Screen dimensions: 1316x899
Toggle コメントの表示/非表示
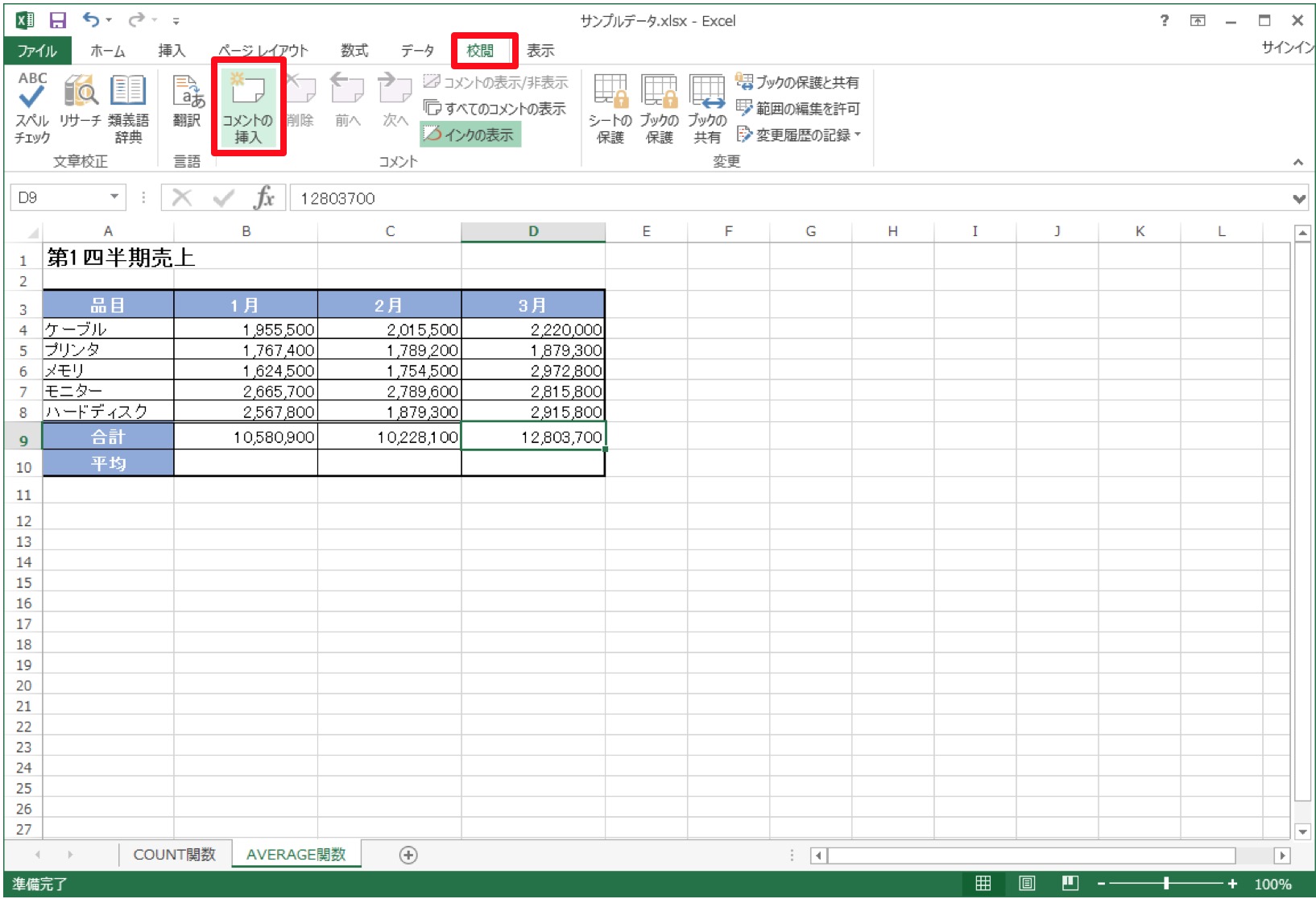pyautogui.click(x=495, y=82)
